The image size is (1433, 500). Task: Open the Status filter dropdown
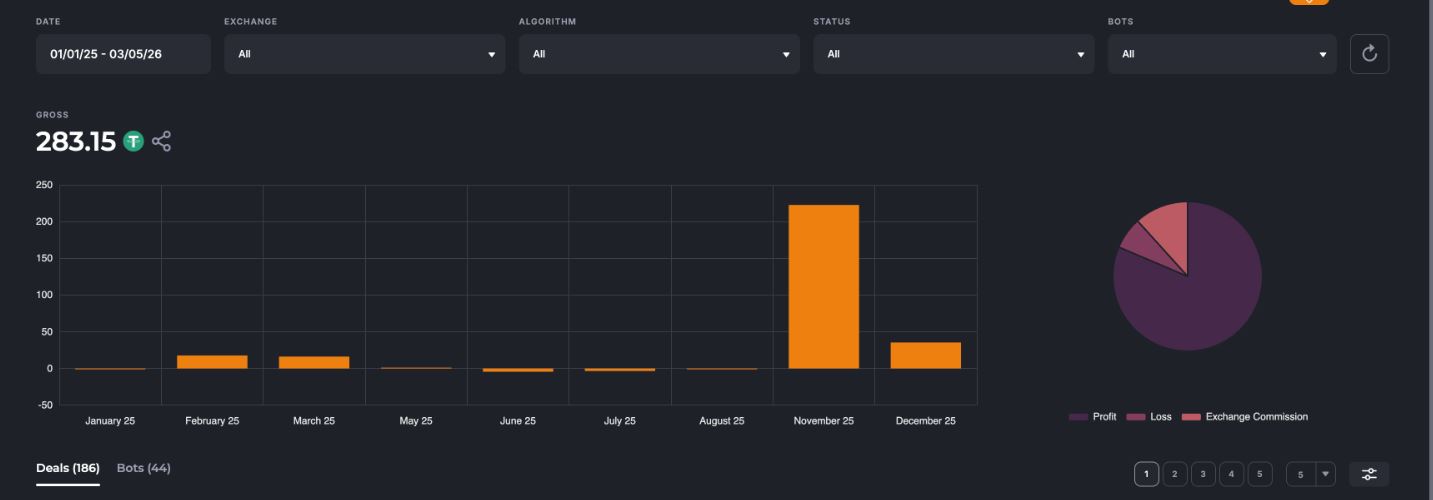click(953, 54)
